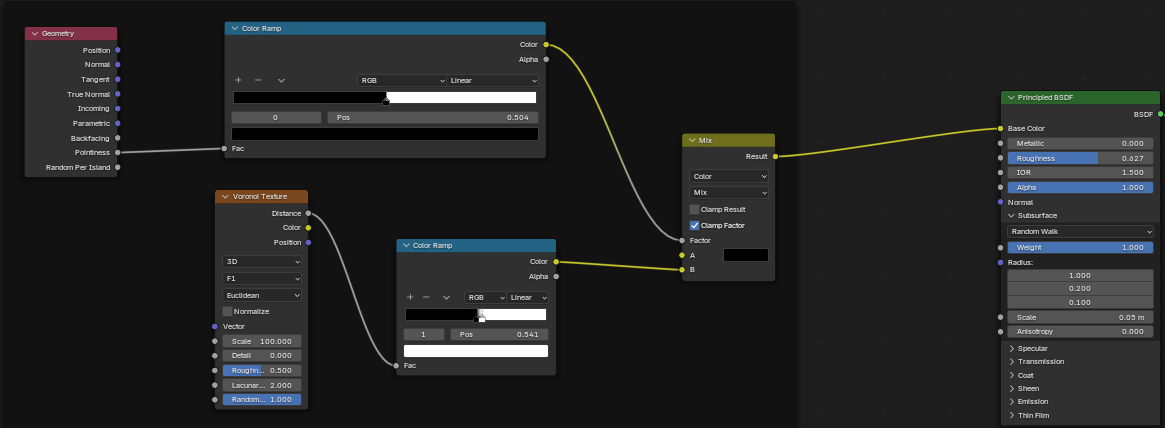Viewport: 1165px width, 428px height.
Task: Open the A color swatch in Mix node
Action: click(x=745, y=255)
